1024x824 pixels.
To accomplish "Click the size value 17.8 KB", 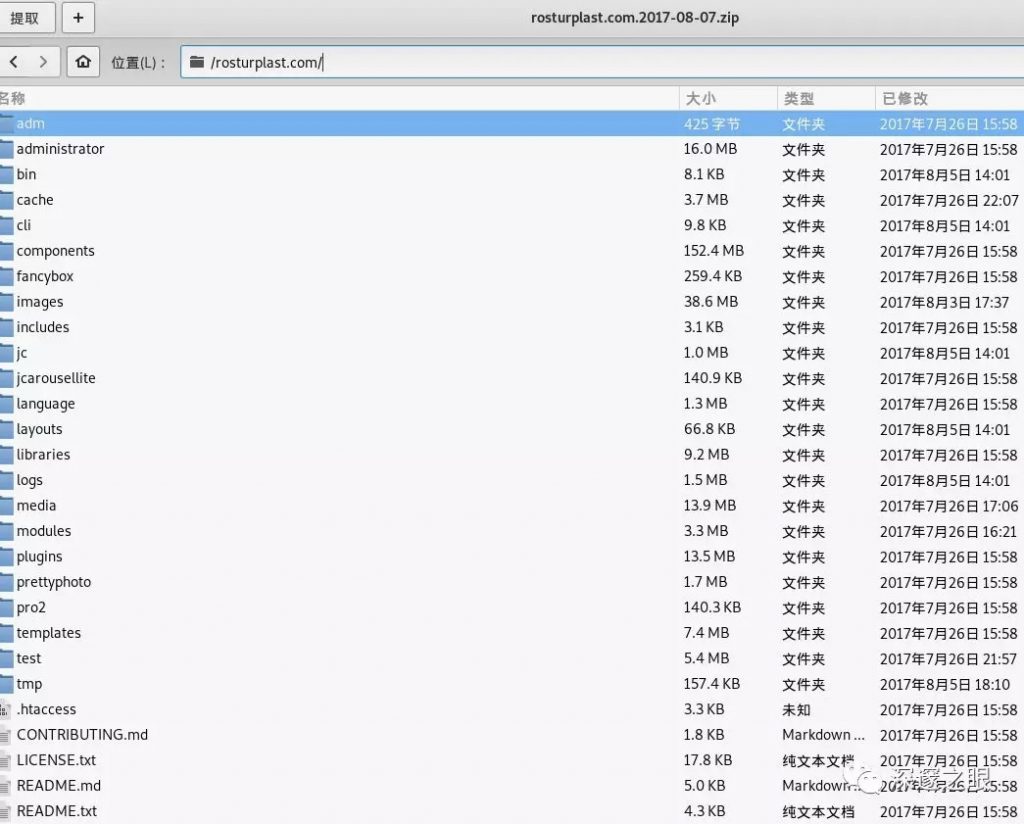I will coord(708,760).
